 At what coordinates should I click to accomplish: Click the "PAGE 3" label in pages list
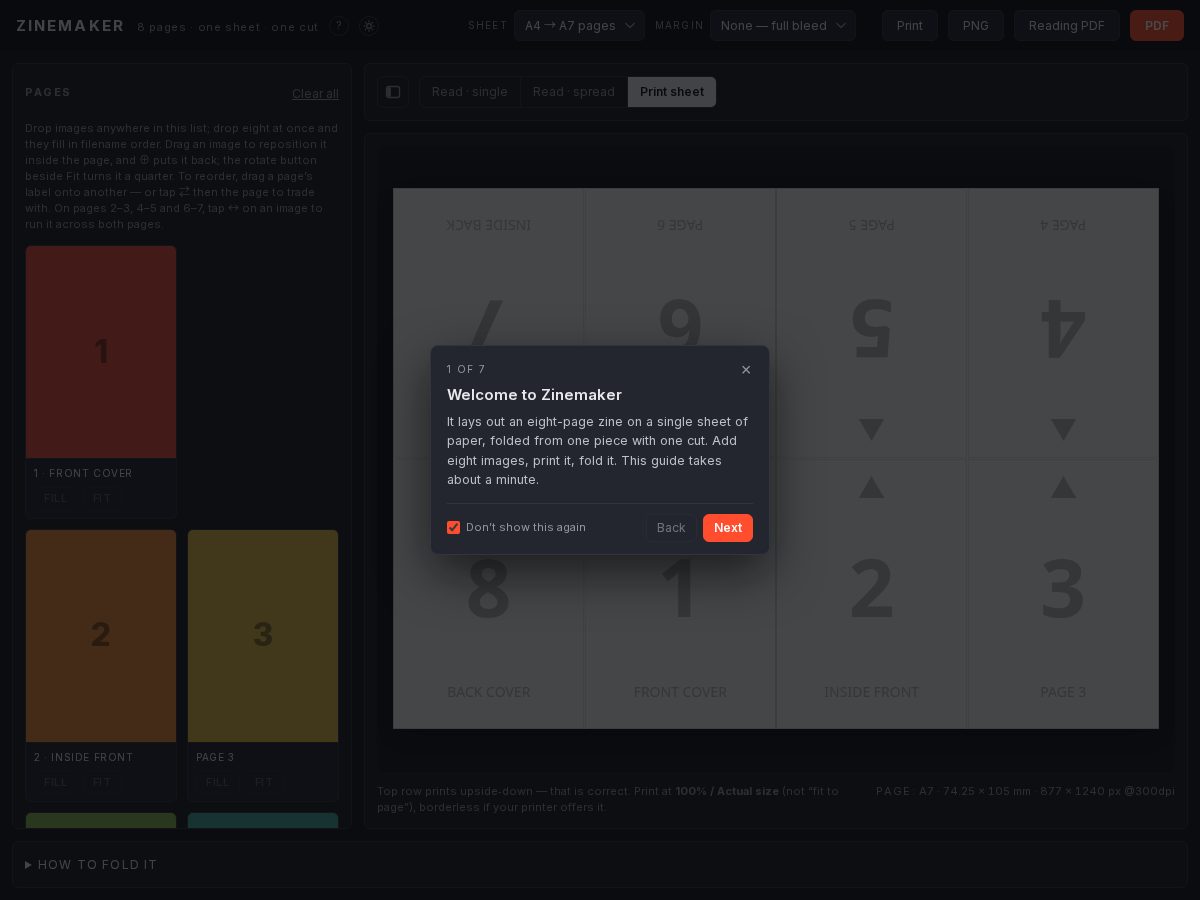point(215,758)
